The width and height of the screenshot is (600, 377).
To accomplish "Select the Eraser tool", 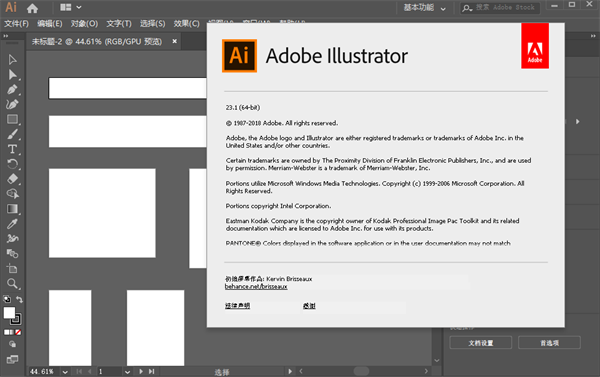I will (x=12, y=179).
